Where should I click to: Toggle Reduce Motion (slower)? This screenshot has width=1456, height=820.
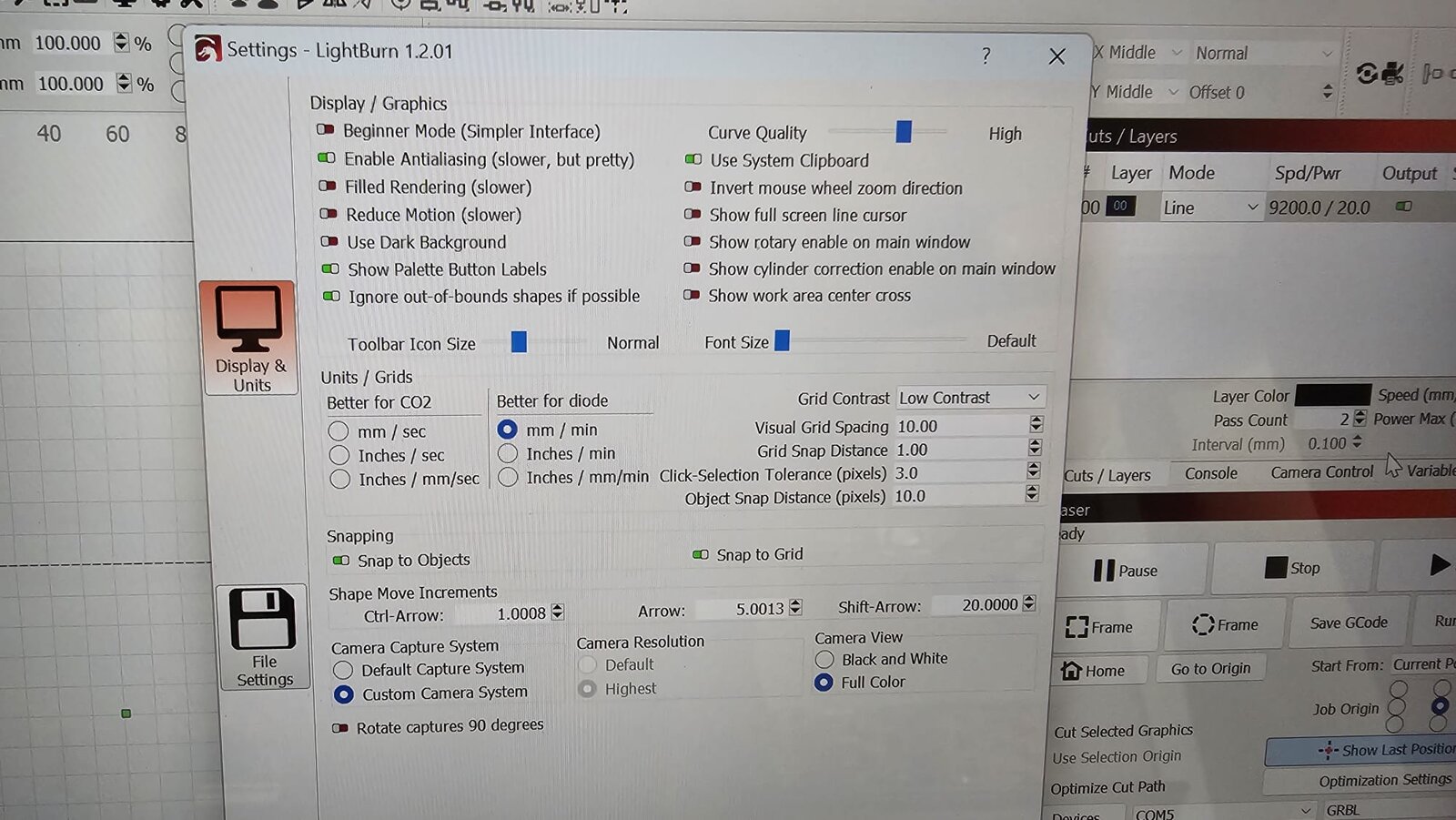pos(328,214)
